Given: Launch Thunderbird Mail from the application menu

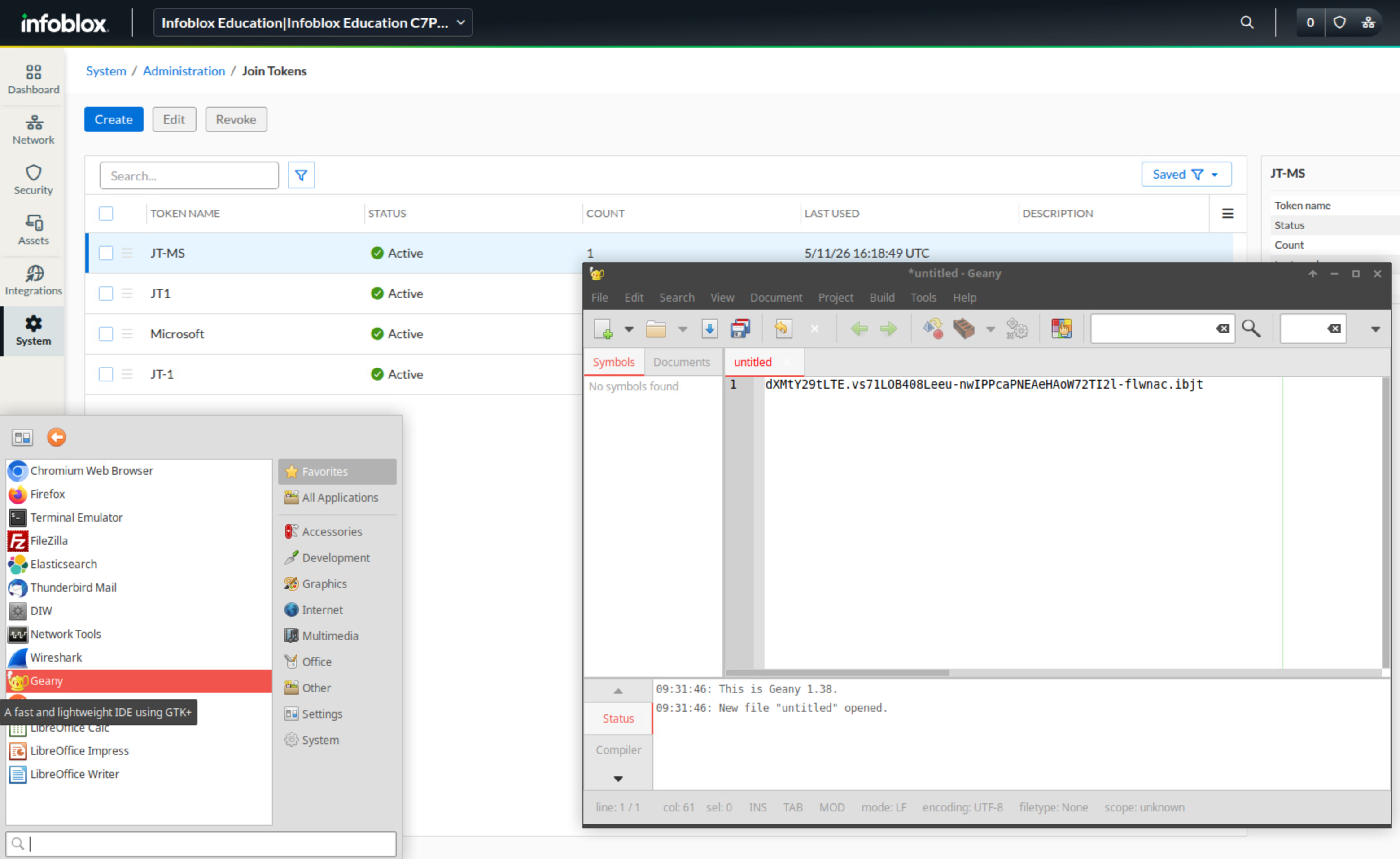Looking at the screenshot, I should click(139, 587).
